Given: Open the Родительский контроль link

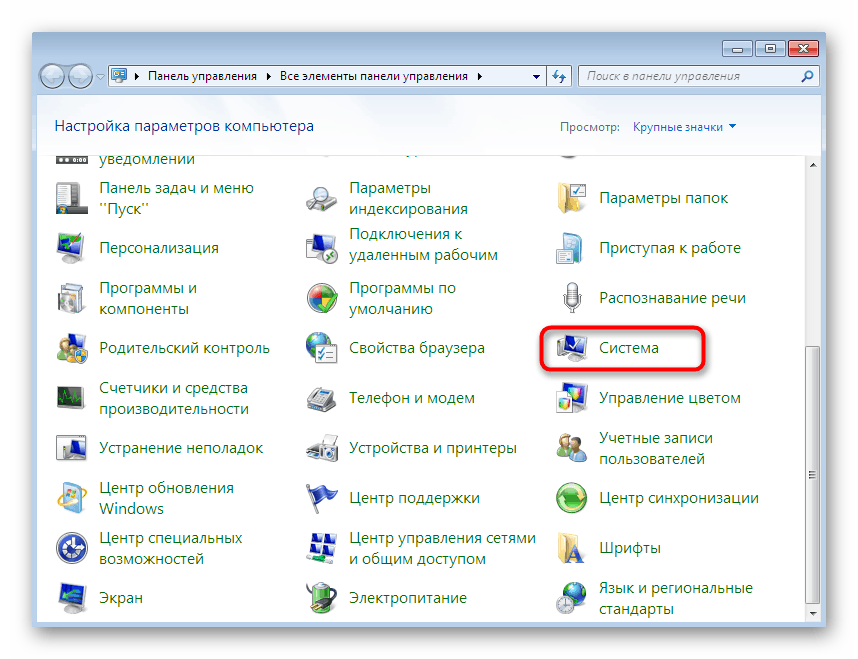Looking at the screenshot, I should [184, 348].
